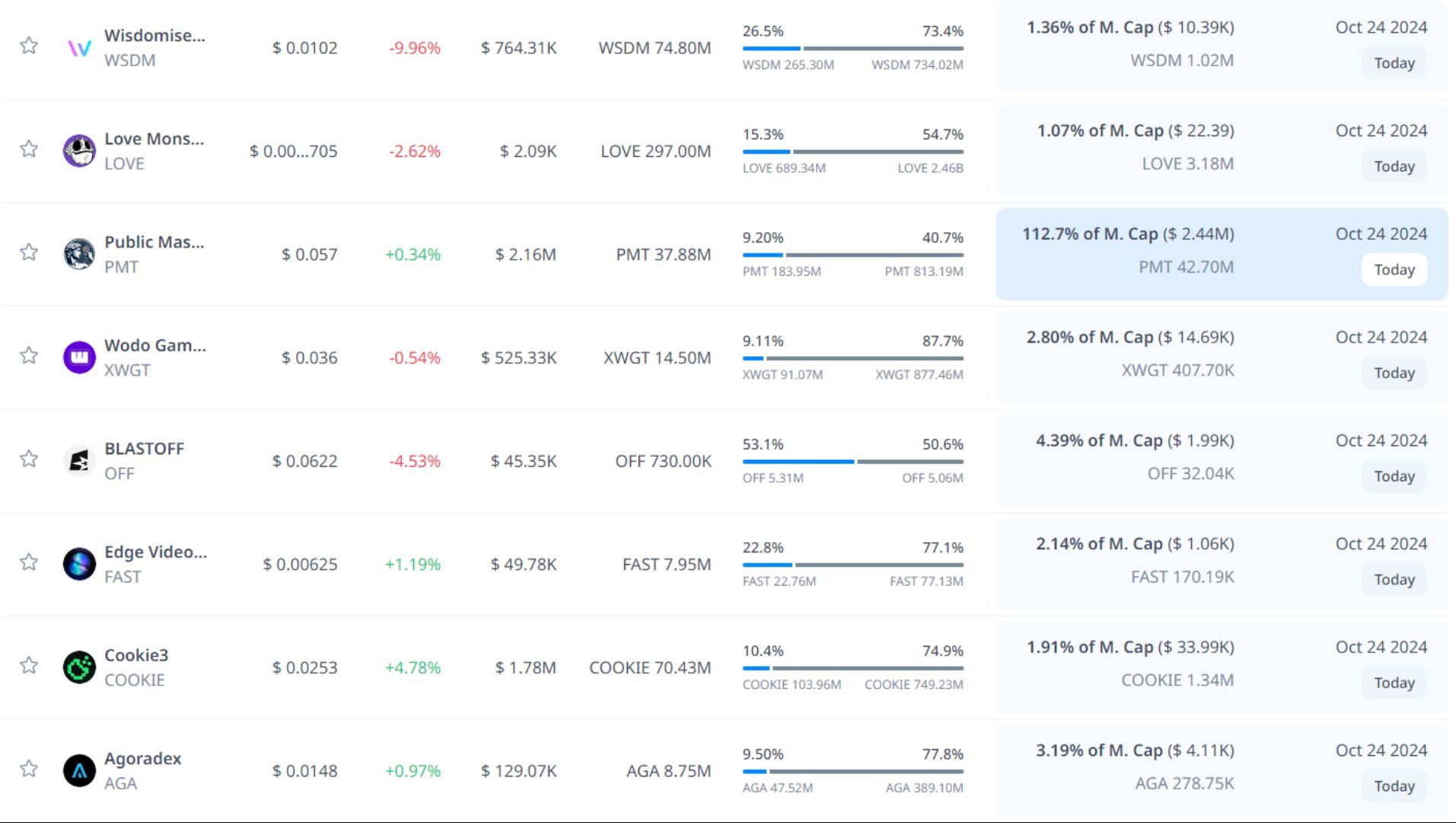Click the Cookie3 unlock progress bar
Viewport: 1456px width, 823px height.
tap(852, 668)
